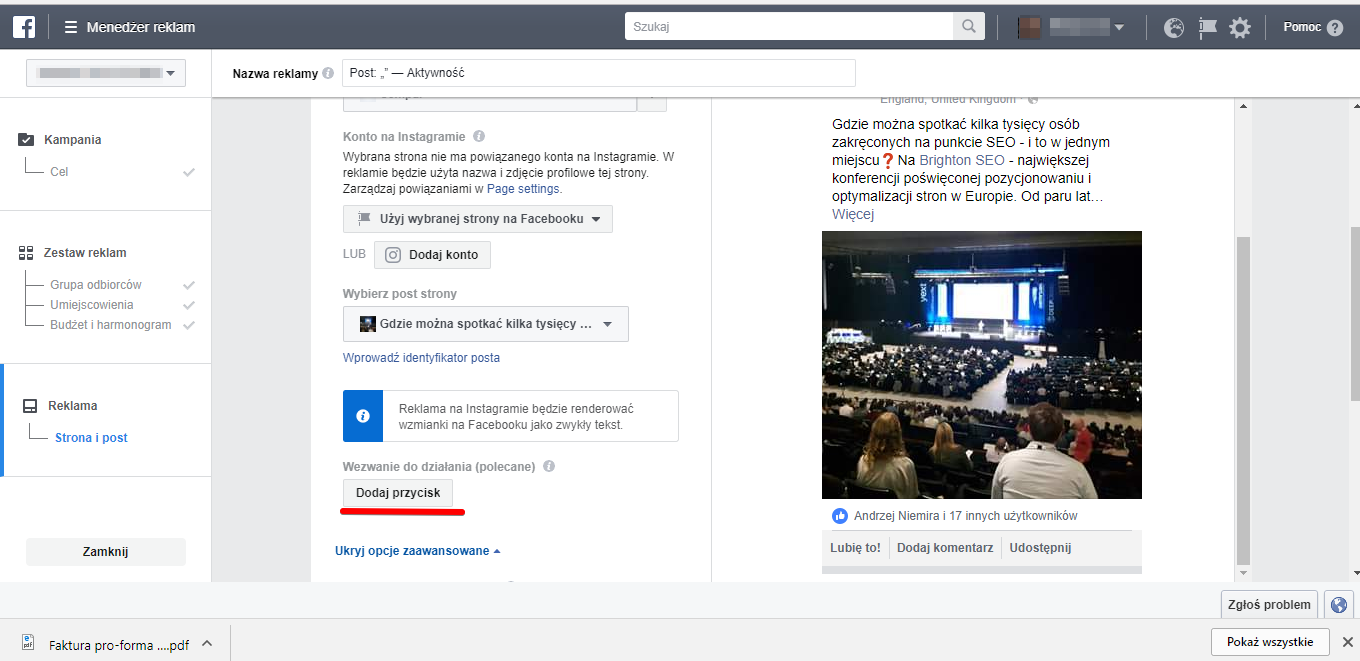Click the Wprowadź identyfikator posta link
Image resolution: width=1360 pixels, height=661 pixels.
[421, 358]
